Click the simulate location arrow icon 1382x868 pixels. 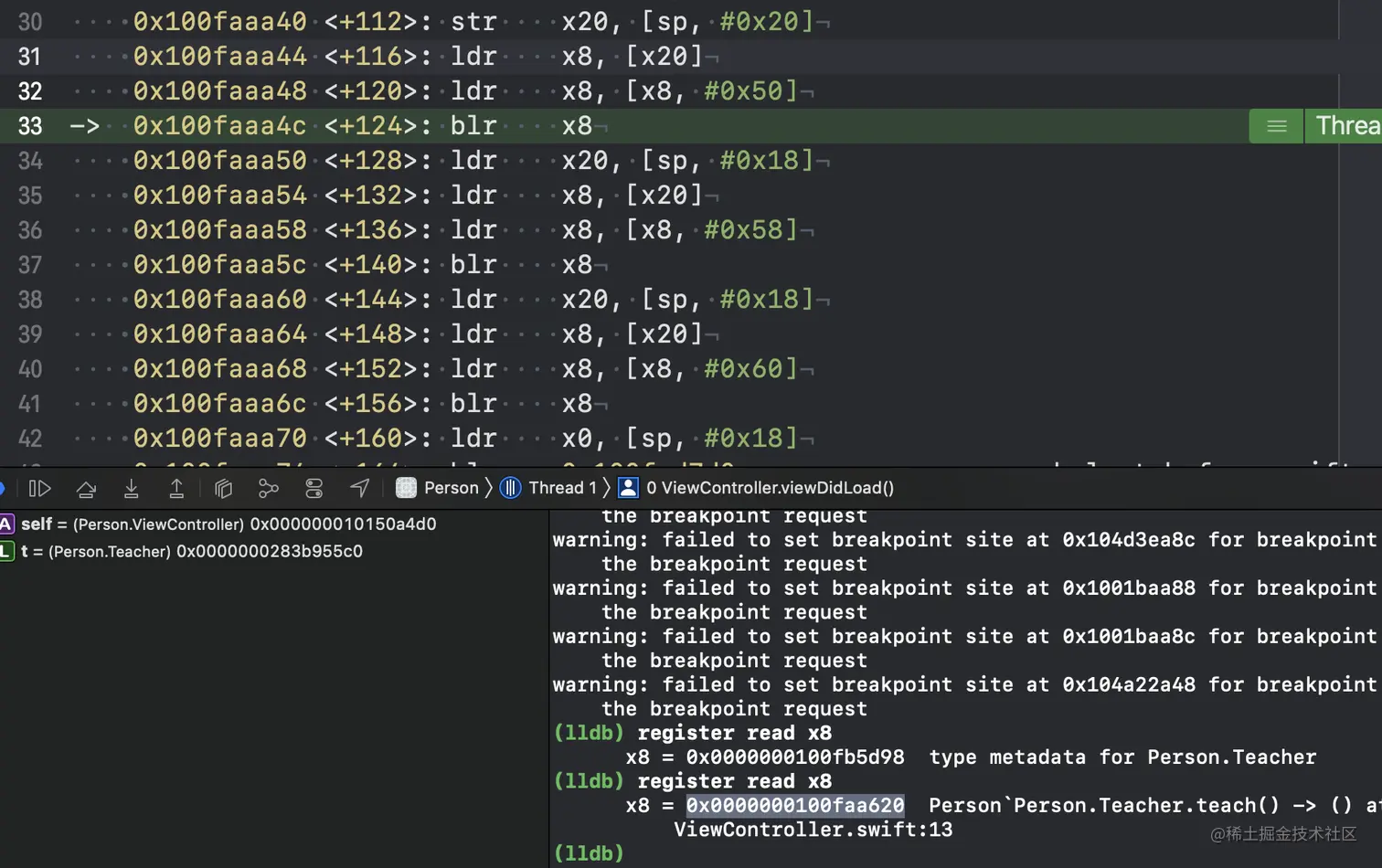tap(360, 489)
